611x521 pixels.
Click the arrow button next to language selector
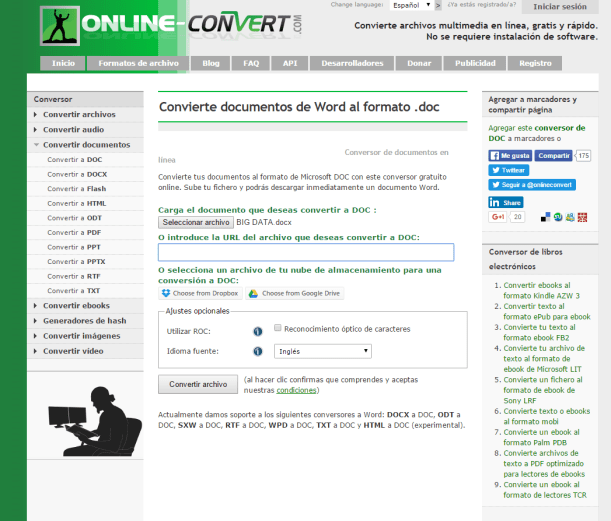point(438,5)
